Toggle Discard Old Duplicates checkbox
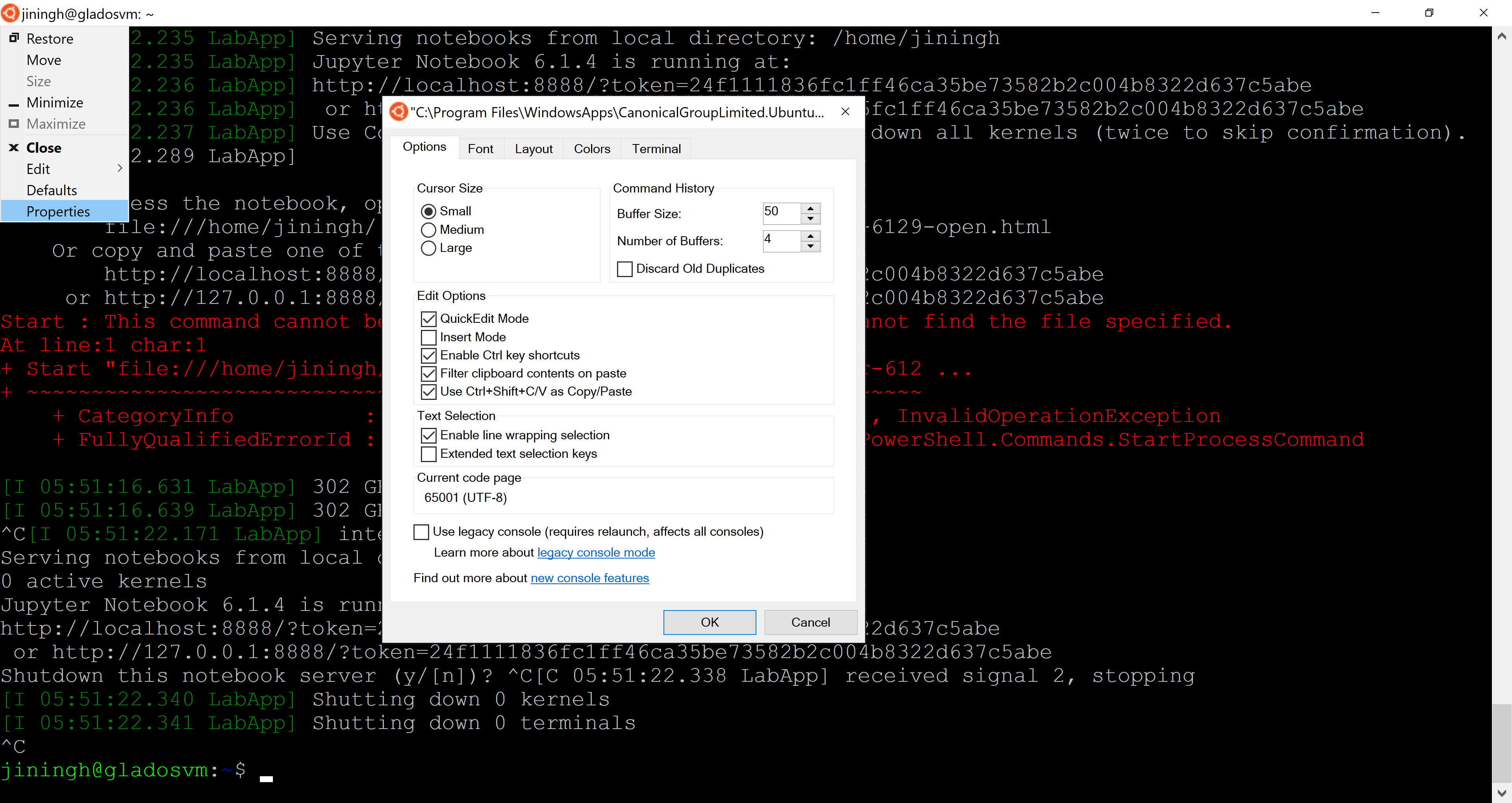Image resolution: width=1512 pixels, height=803 pixels. click(x=625, y=269)
